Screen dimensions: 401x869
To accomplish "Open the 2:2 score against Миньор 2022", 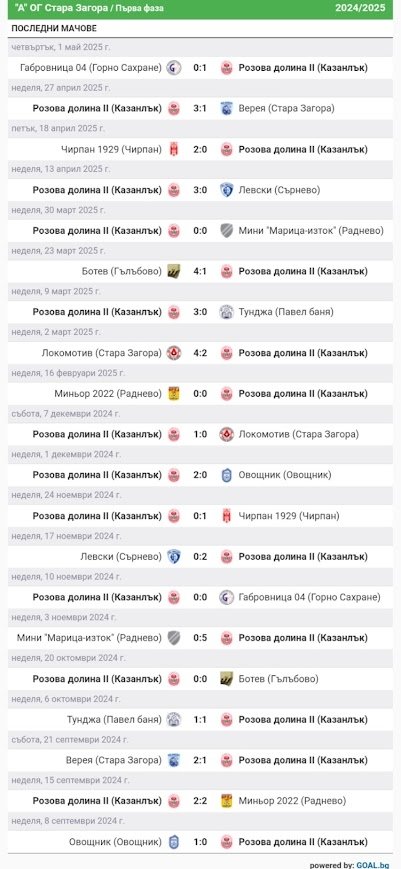I will click(200, 801).
